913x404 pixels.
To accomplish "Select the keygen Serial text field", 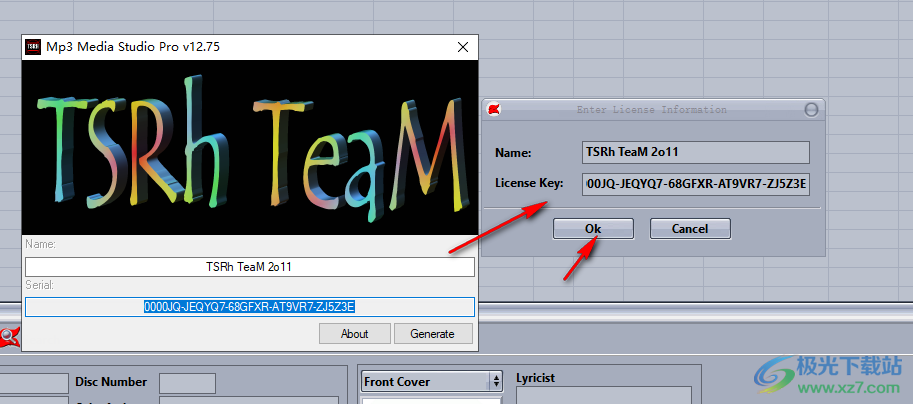I will click(249, 307).
